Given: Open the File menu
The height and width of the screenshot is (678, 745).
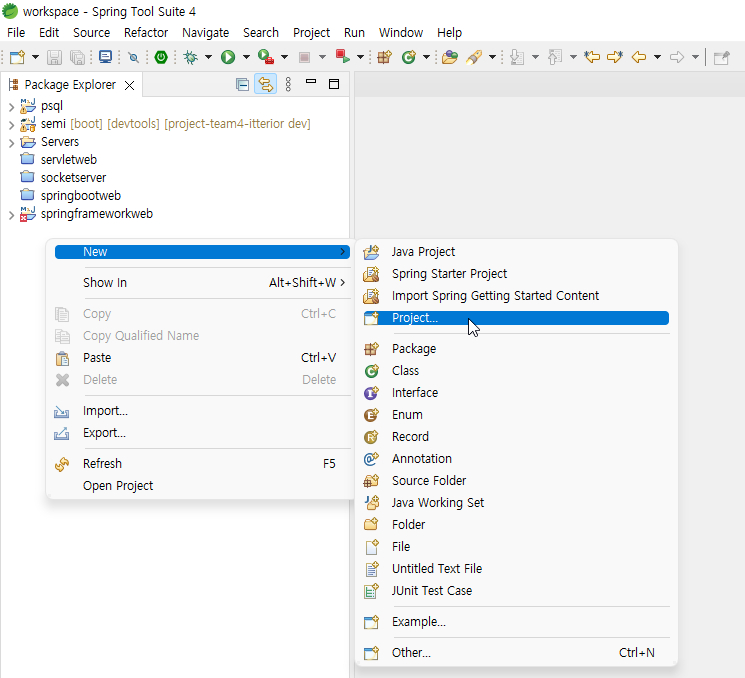Looking at the screenshot, I should pos(16,32).
